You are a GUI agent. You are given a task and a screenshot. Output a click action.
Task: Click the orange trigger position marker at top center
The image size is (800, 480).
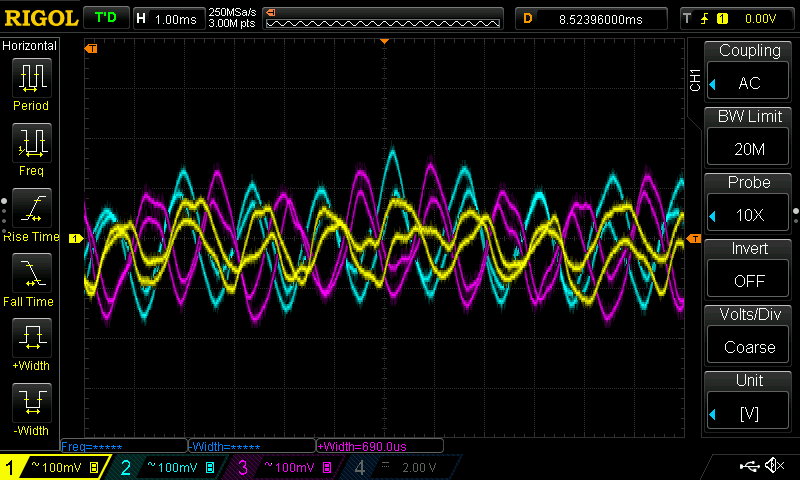(x=385, y=41)
